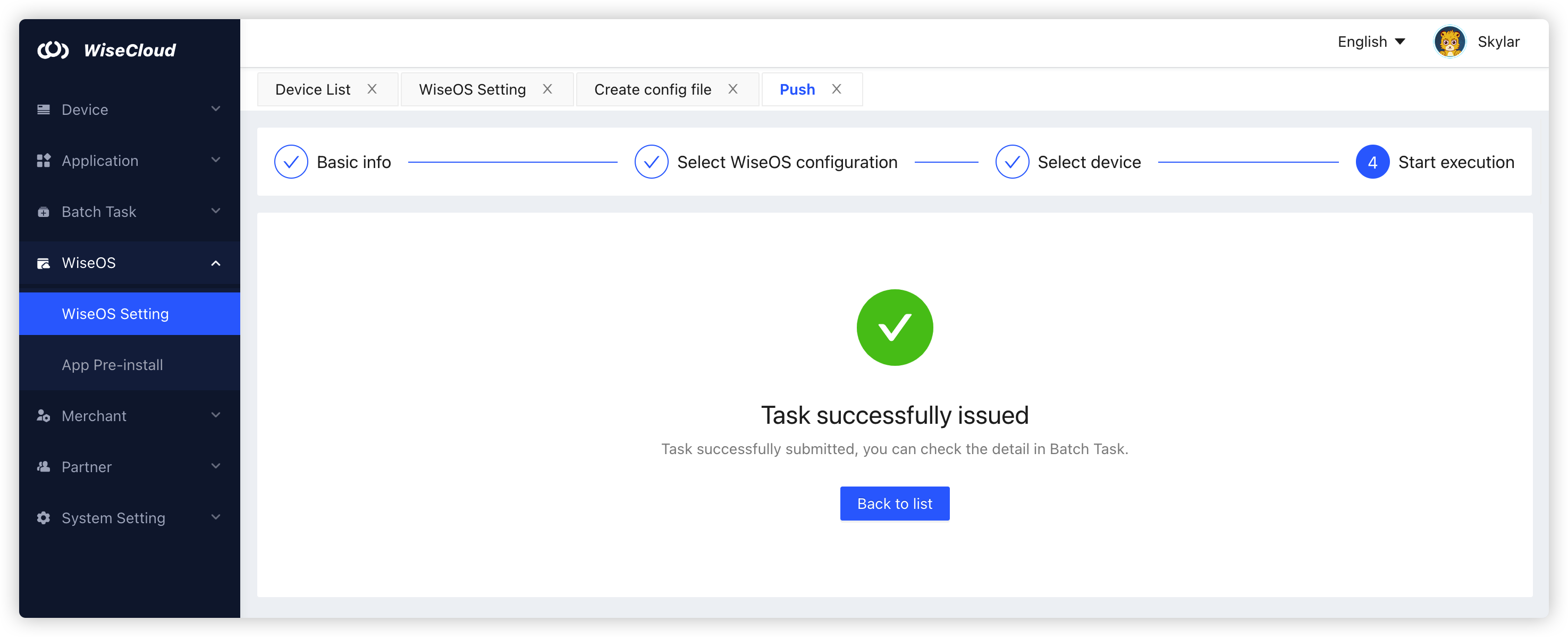
Task: Expand the Batch Task menu chevron
Action: 215,211
